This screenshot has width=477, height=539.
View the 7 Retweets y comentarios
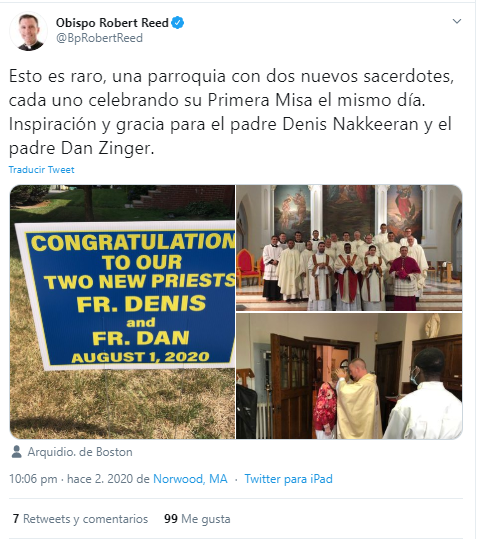pos(80,519)
